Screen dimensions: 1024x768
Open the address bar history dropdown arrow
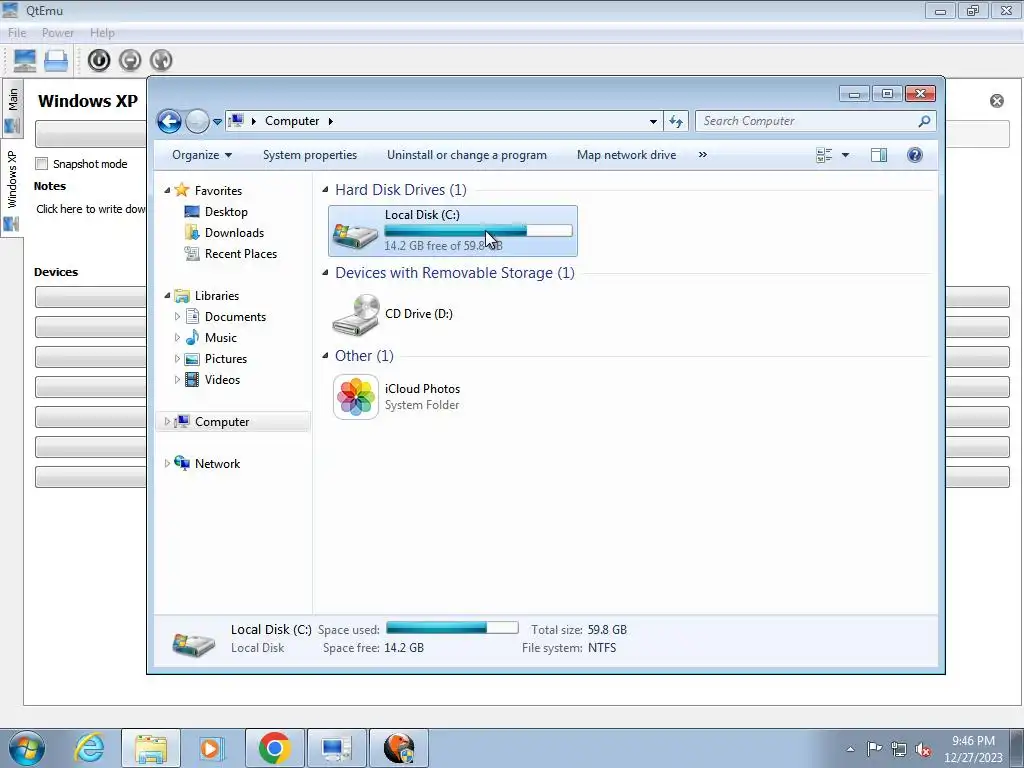pos(653,121)
